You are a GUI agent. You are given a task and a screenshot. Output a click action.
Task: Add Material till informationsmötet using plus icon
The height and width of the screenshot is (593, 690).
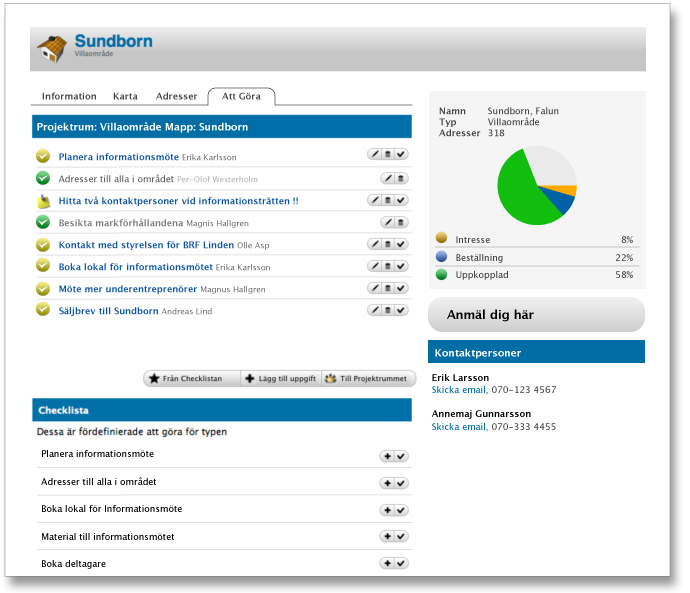click(388, 537)
